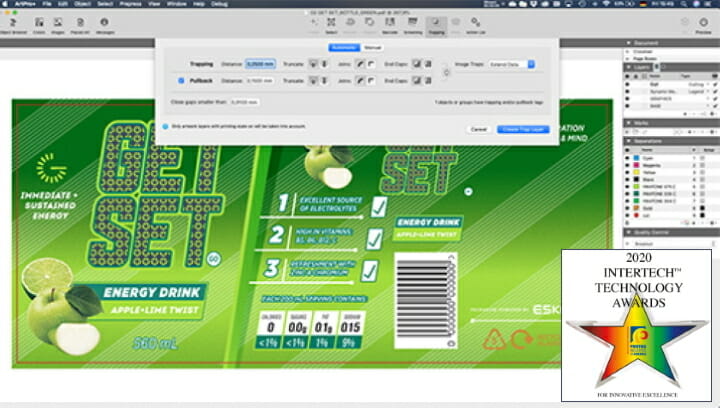This screenshot has height=408, width=720.
Task: Activate the Select tool in the toolbar
Action: (x=331, y=22)
